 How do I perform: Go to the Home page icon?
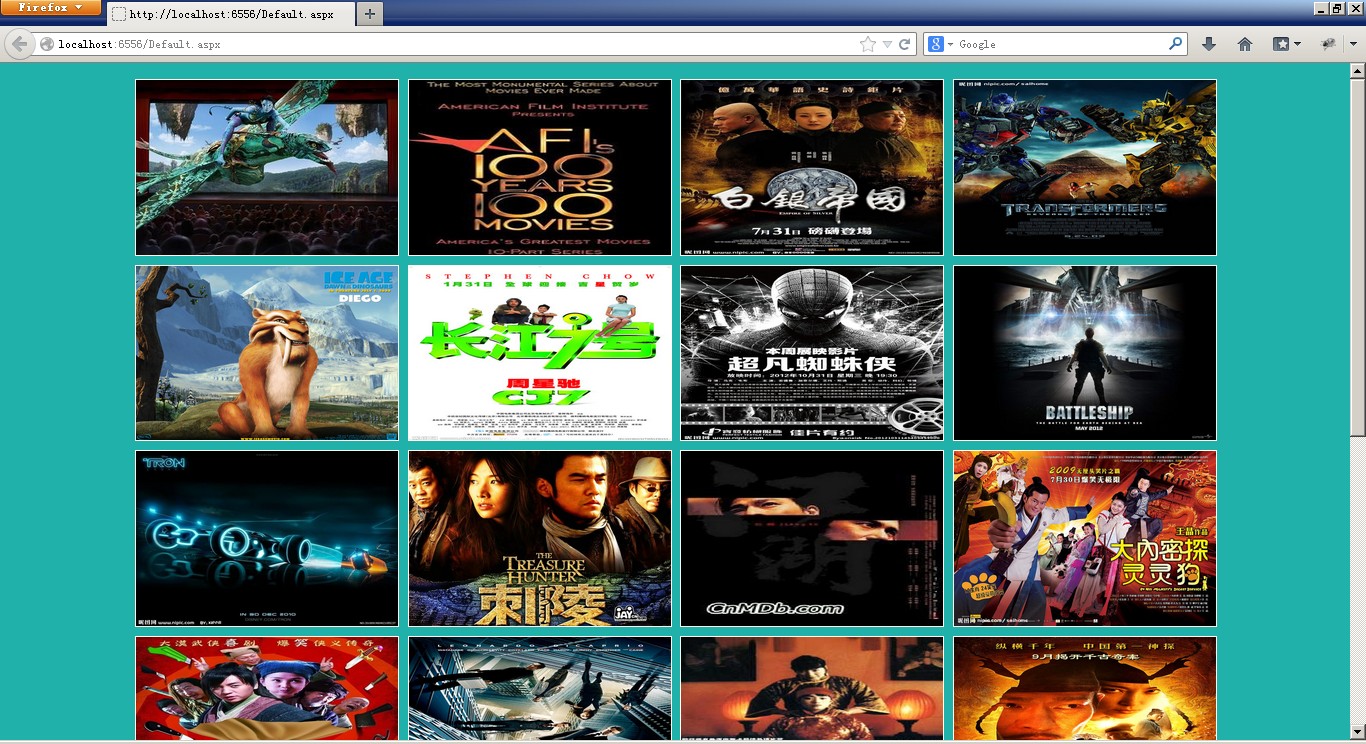pos(1245,44)
